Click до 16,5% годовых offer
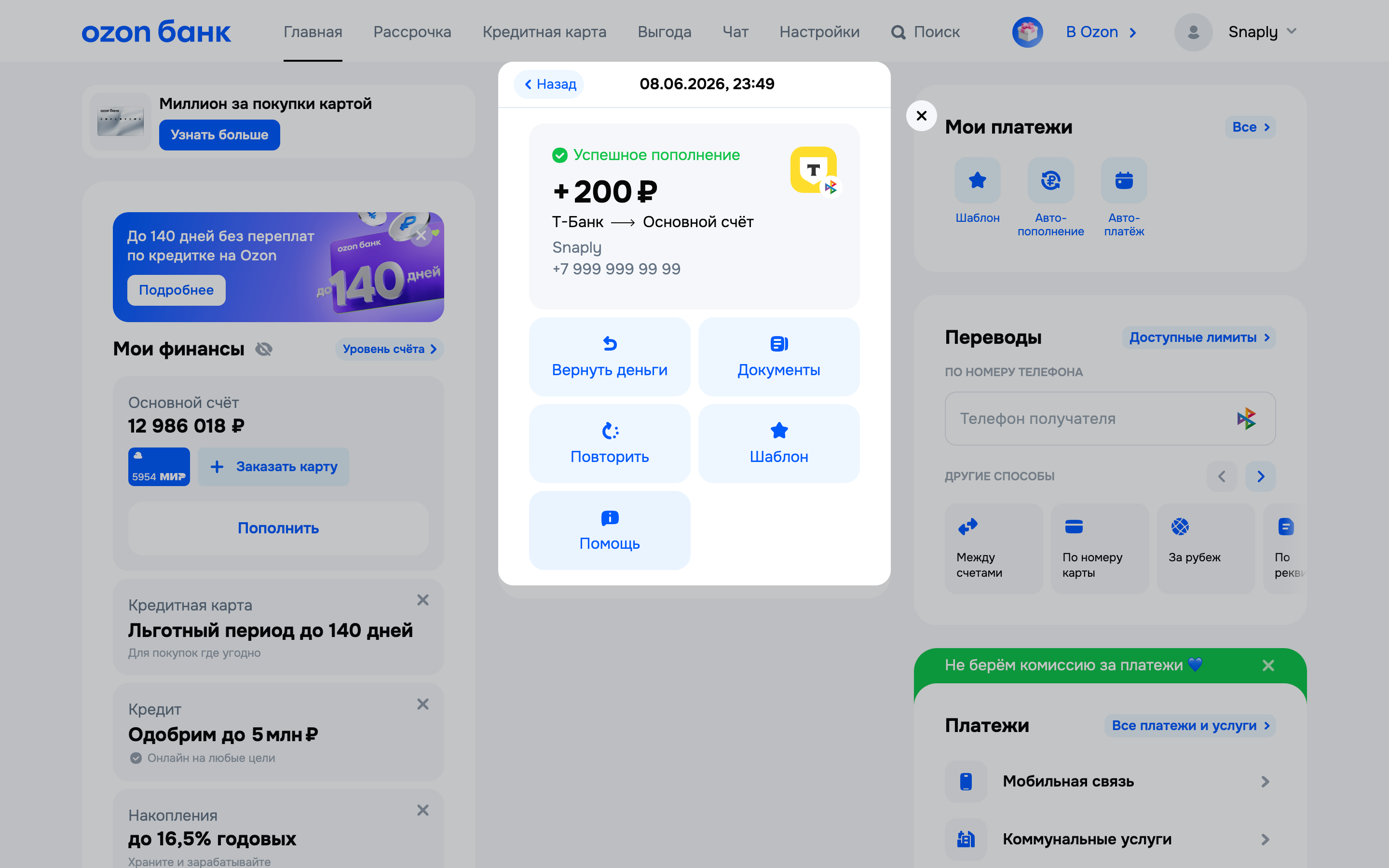 (212, 839)
